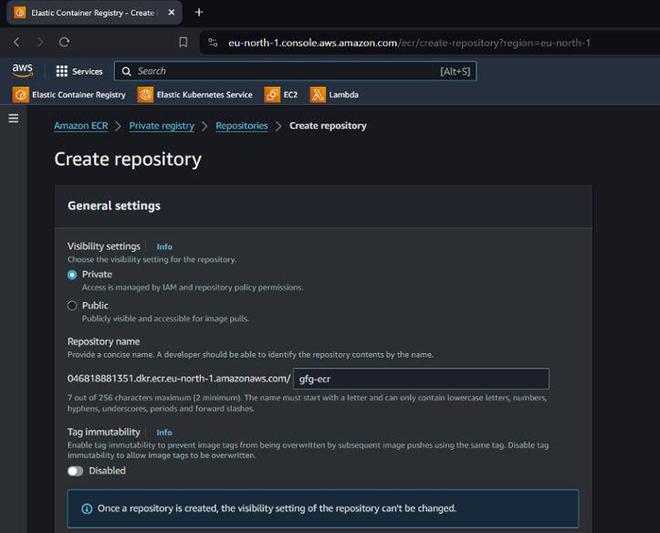Screen dimensions: 660x533
Task: Click the info icon in the visibility notice
Action: (x=87, y=509)
